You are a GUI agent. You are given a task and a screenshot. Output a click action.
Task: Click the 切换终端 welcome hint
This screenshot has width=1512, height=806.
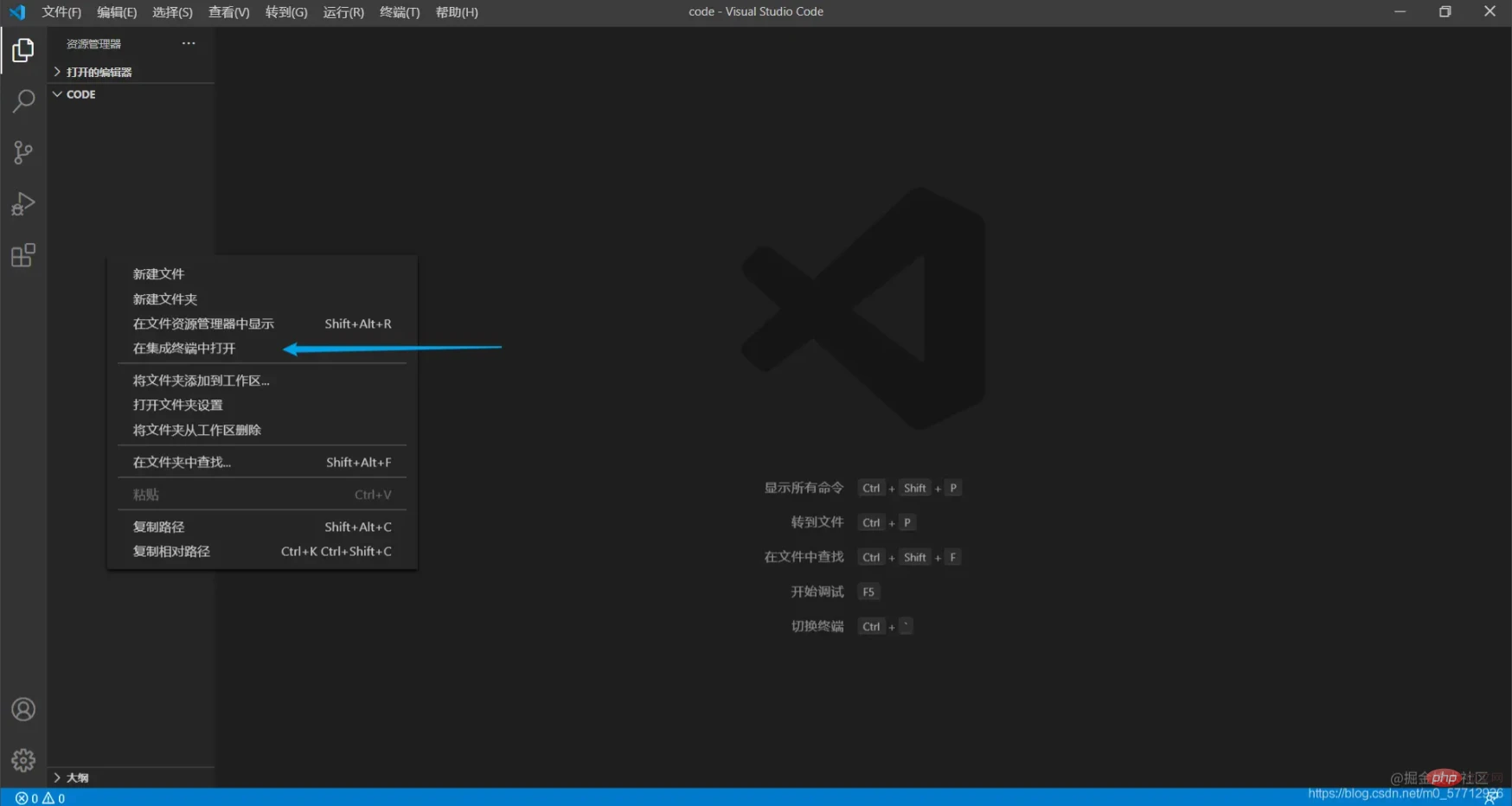click(x=817, y=626)
